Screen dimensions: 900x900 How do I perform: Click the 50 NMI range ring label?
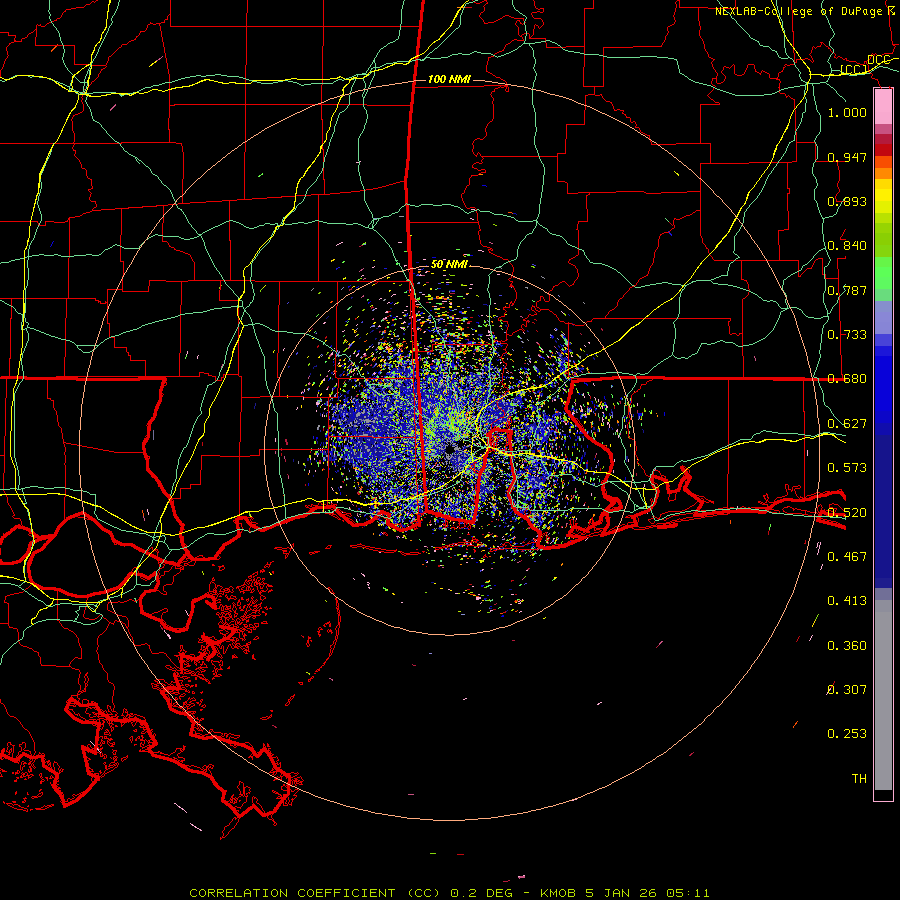click(x=449, y=265)
